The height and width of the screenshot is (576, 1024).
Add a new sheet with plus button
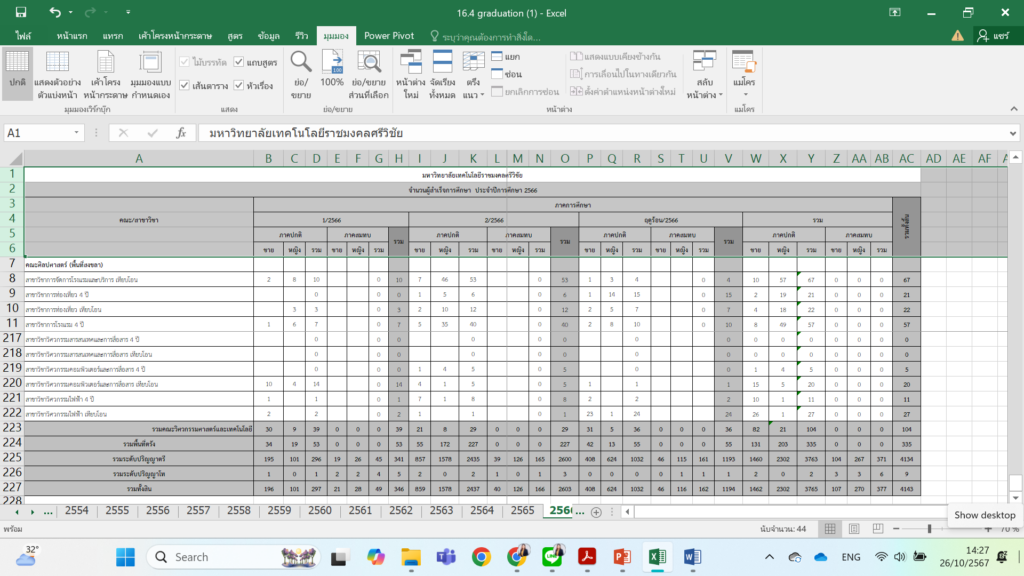596,511
